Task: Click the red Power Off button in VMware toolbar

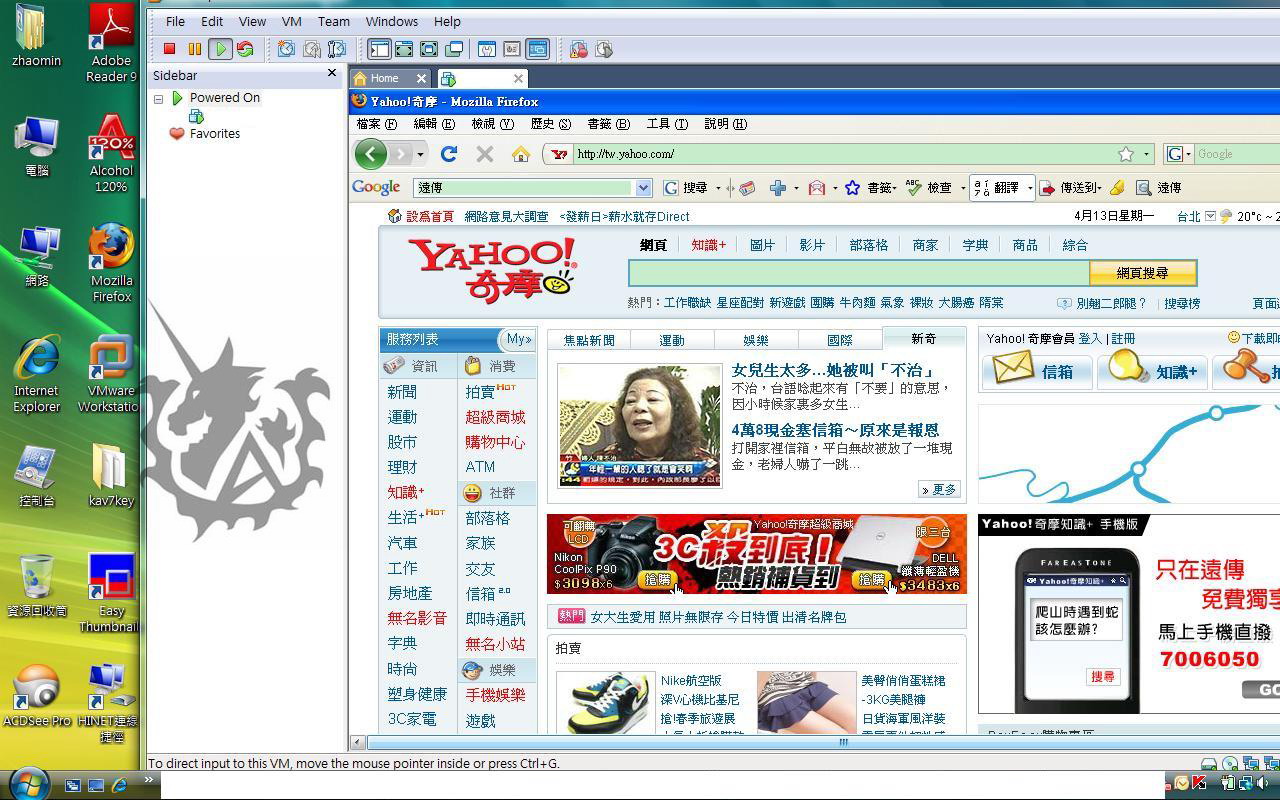Action: [x=170, y=49]
